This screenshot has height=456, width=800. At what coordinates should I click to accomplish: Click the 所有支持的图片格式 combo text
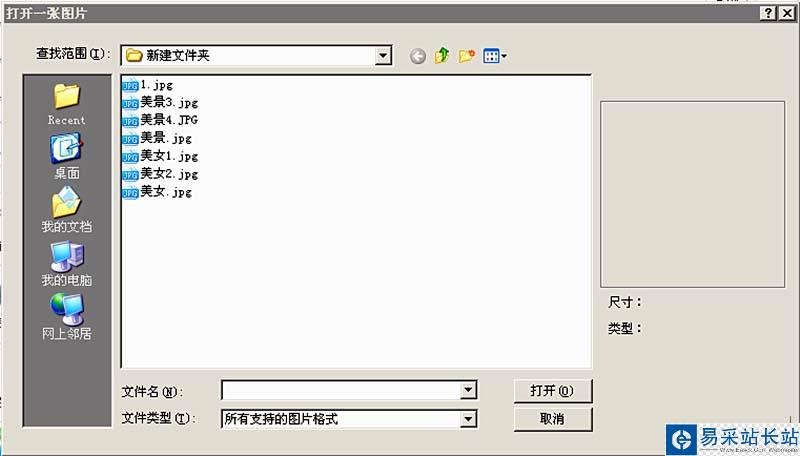pyautogui.click(x=281, y=419)
